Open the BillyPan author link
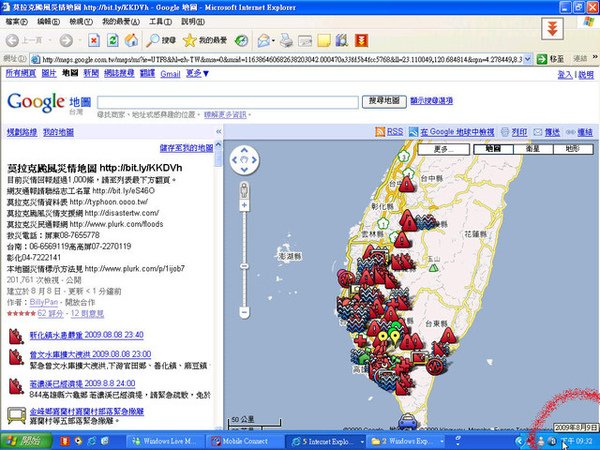600x450 pixels. tap(44, 302)
